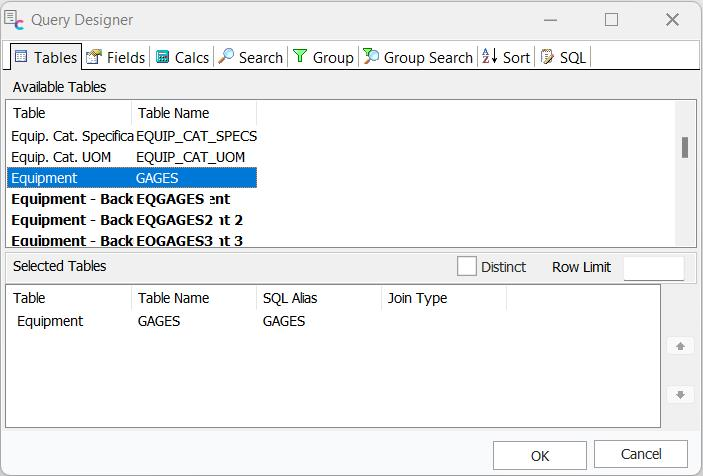Select the GAGES row in Selected Tables
703x476 pixels.
click(x=158, y=321)
